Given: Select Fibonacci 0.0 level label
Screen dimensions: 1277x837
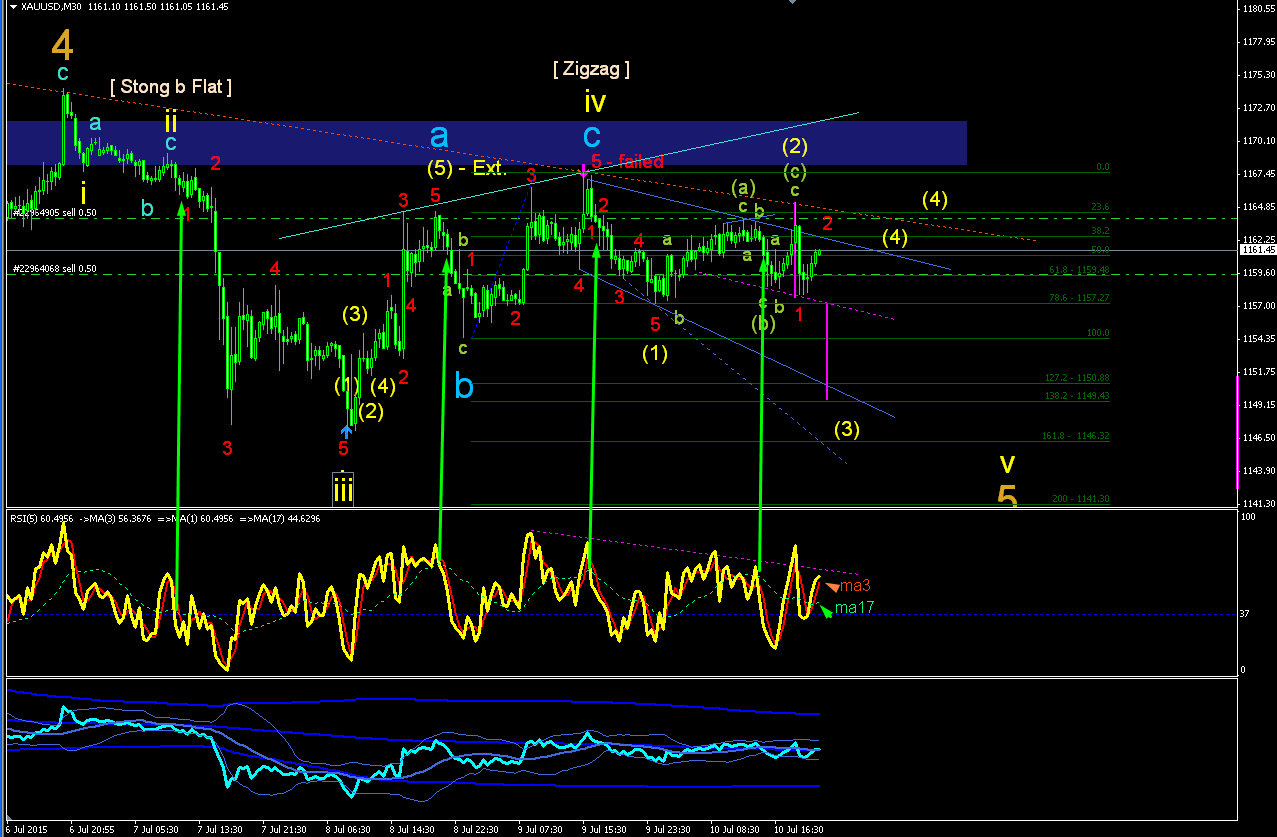Looking at the screenshot, I should 1104,167.
